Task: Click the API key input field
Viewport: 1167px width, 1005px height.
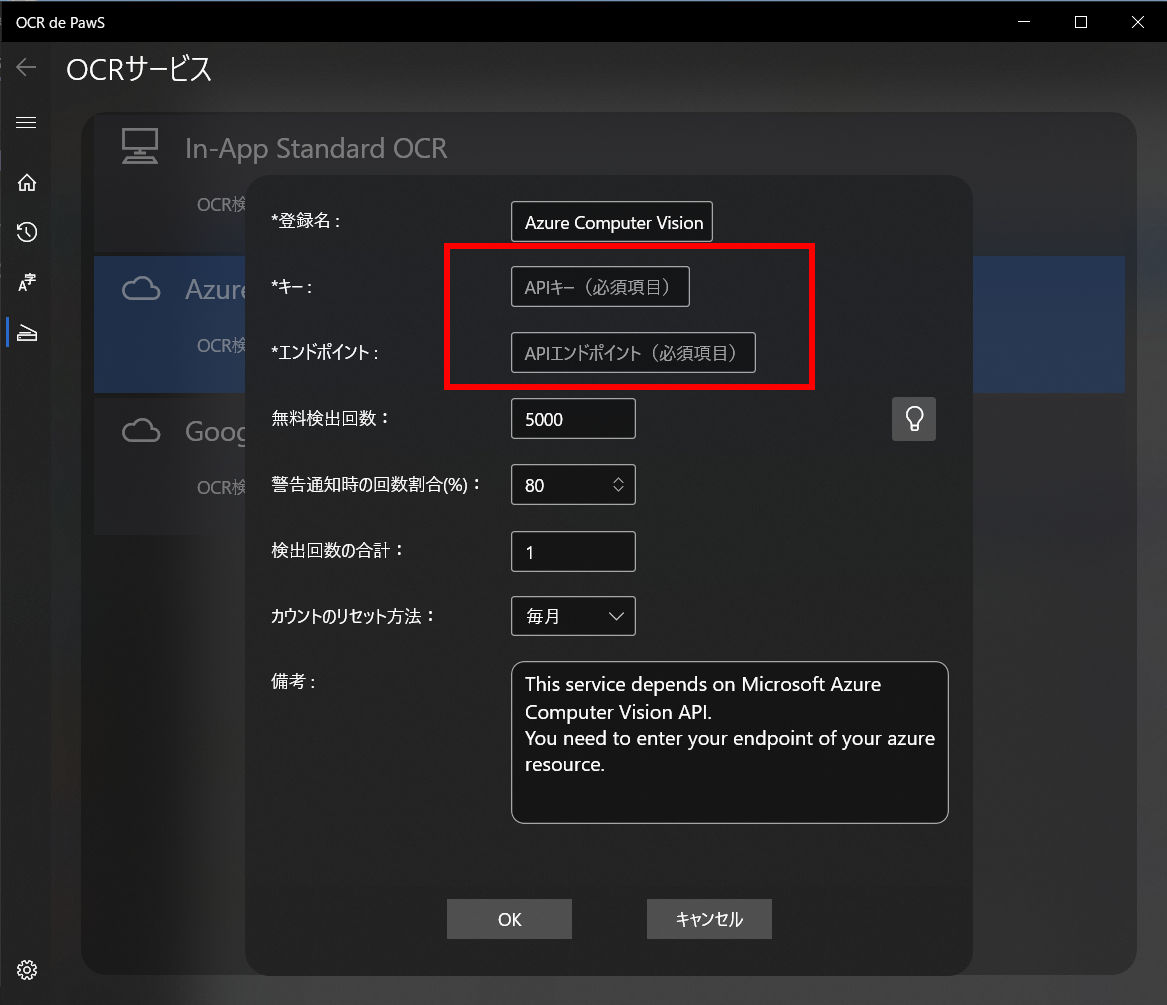Action: pyautogui.click(x=599, y=288)
